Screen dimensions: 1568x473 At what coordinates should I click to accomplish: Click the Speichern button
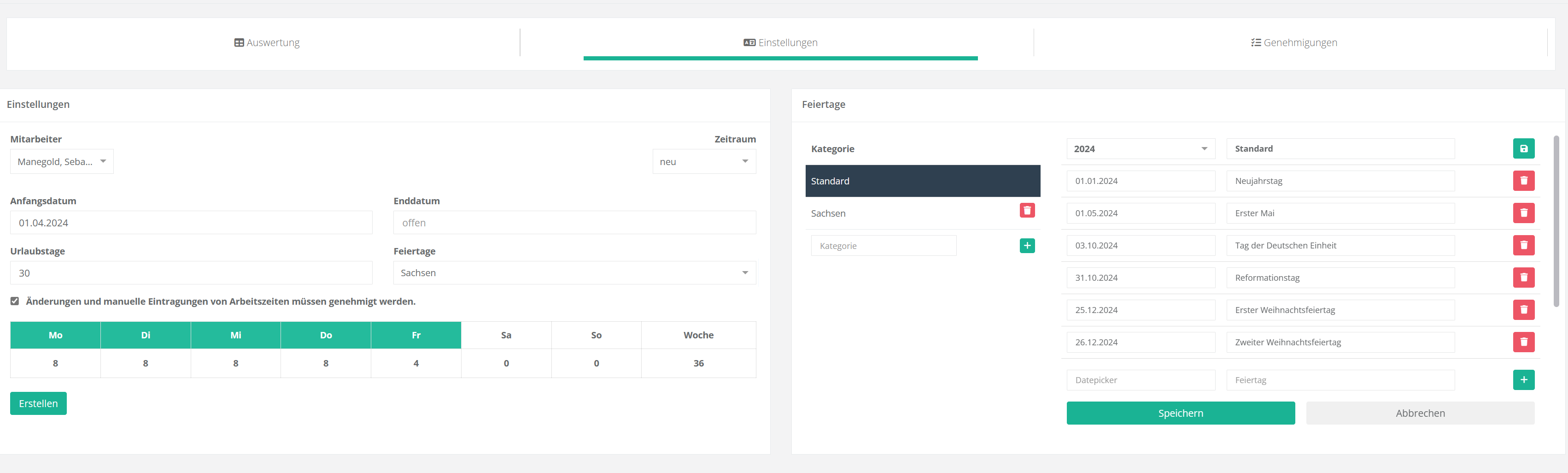(1180, 413)
